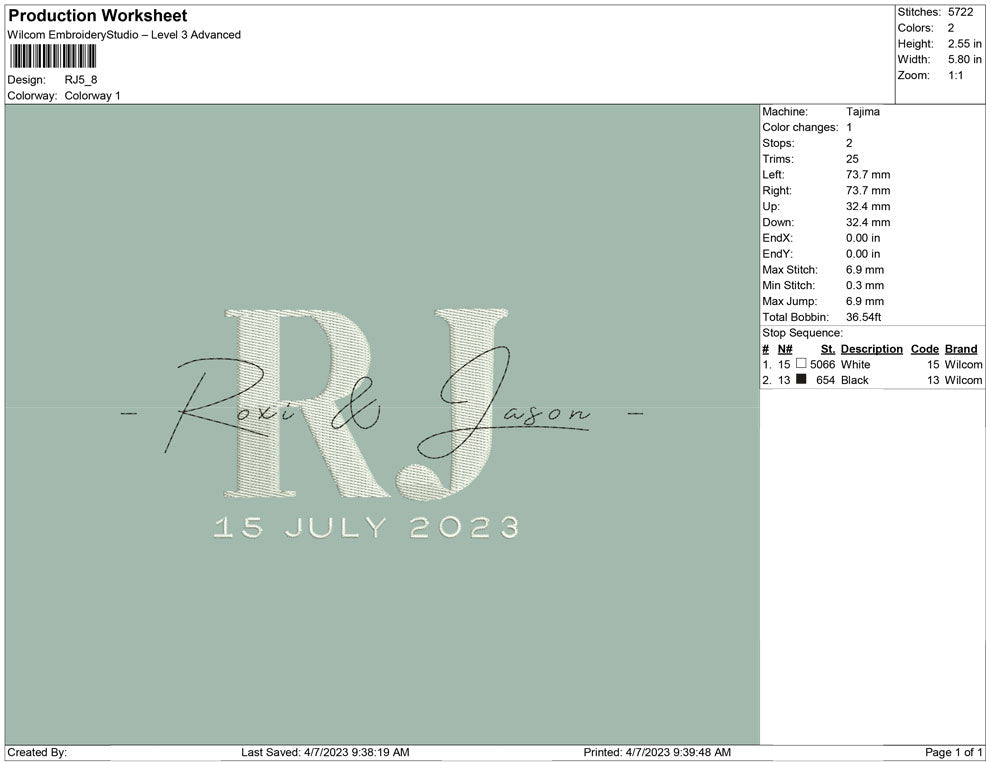Click the N# column header
The height and width of the screenshot is (762, 990).
point(785,349)
